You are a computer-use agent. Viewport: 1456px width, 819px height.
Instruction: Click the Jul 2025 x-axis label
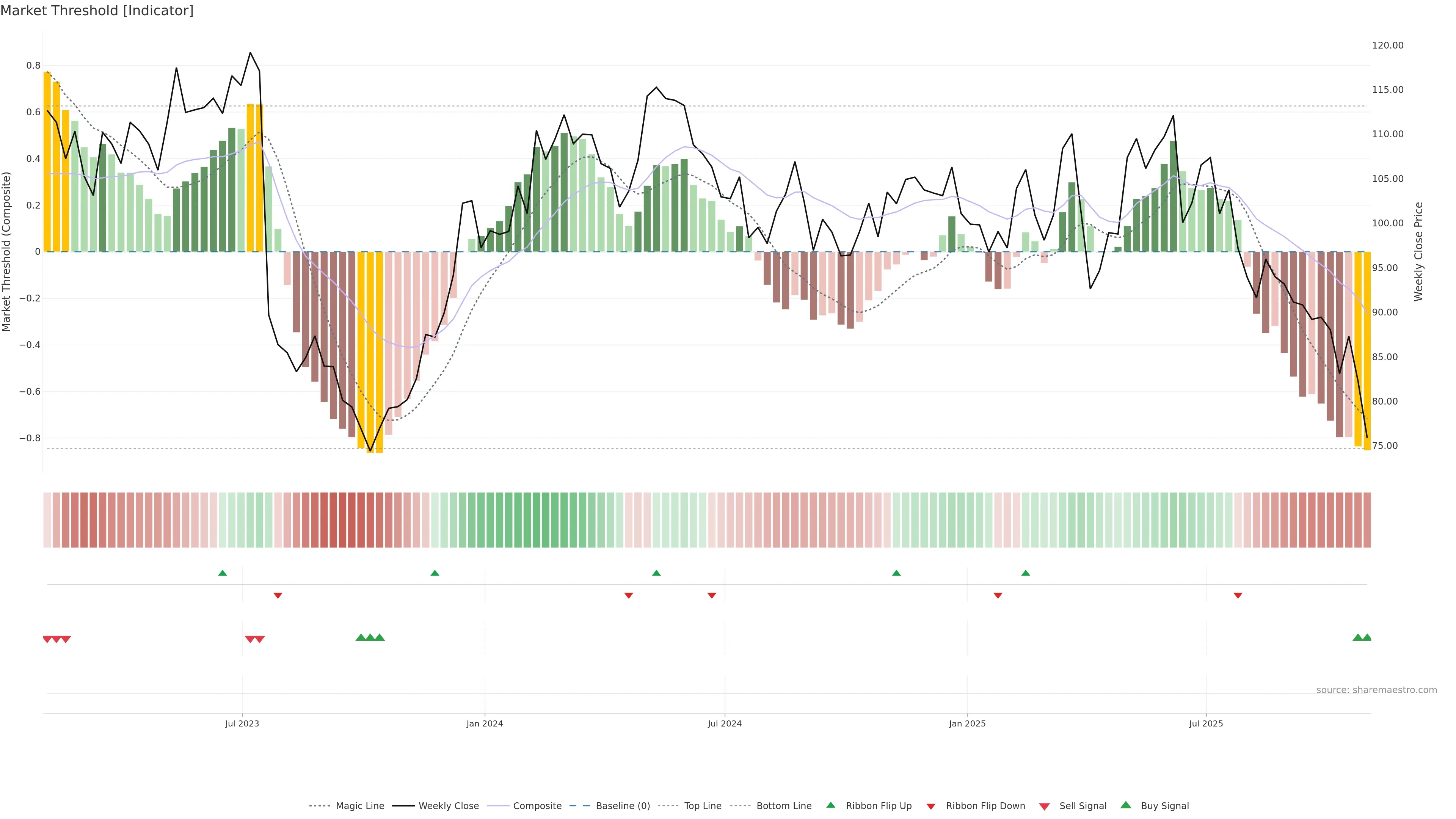point(1206,723)
